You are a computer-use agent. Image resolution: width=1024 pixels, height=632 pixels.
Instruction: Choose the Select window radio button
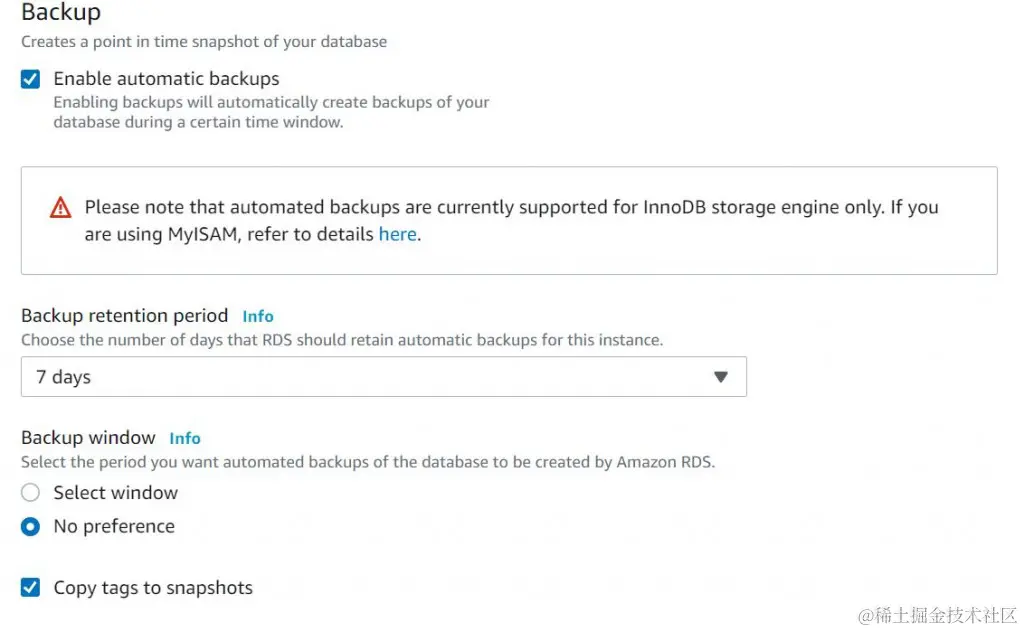31,493
